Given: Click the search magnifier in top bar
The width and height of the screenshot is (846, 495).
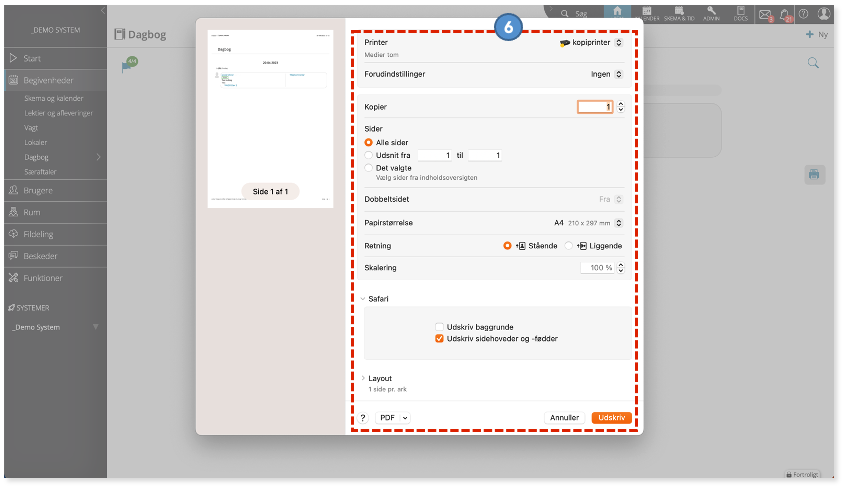Looking at the screenshot, I should pyautogui.click(x=564, y=13).
